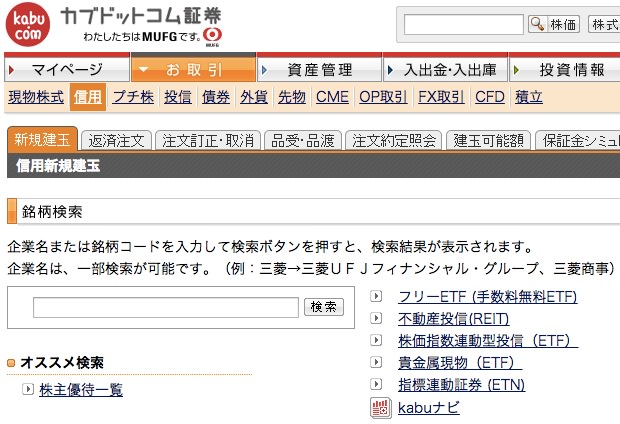Switch to the 返済注文 tab
The image size is (620, 424).
116,140
